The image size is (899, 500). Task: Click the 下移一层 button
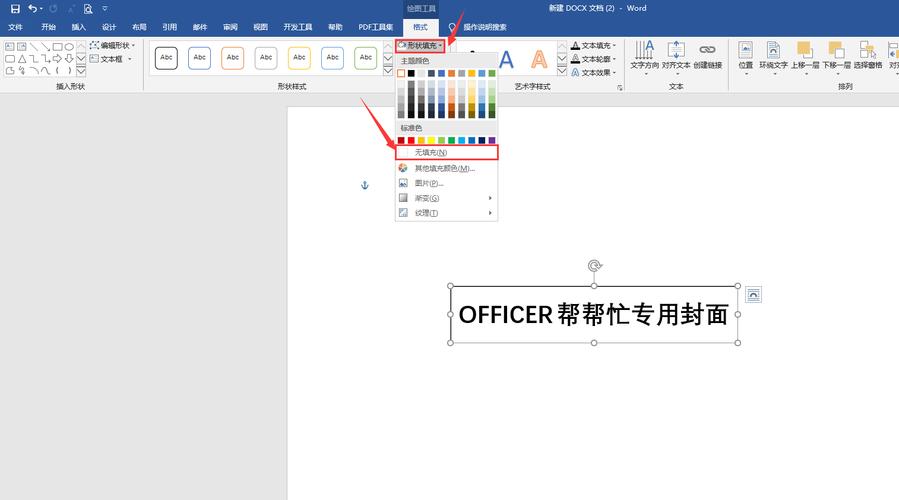coord(837,56)
